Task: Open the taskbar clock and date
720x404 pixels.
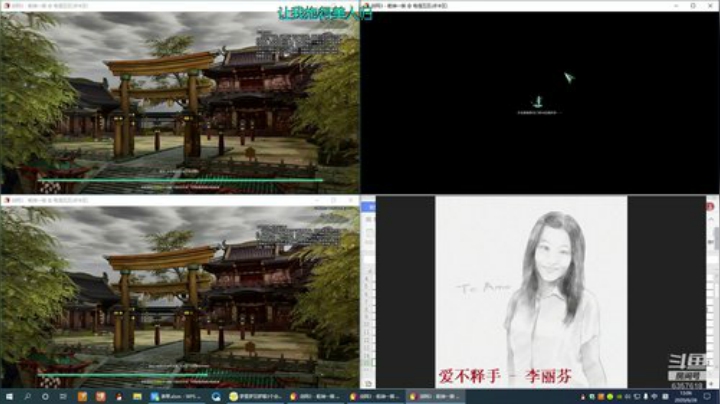Action: (x=686, y=397)
